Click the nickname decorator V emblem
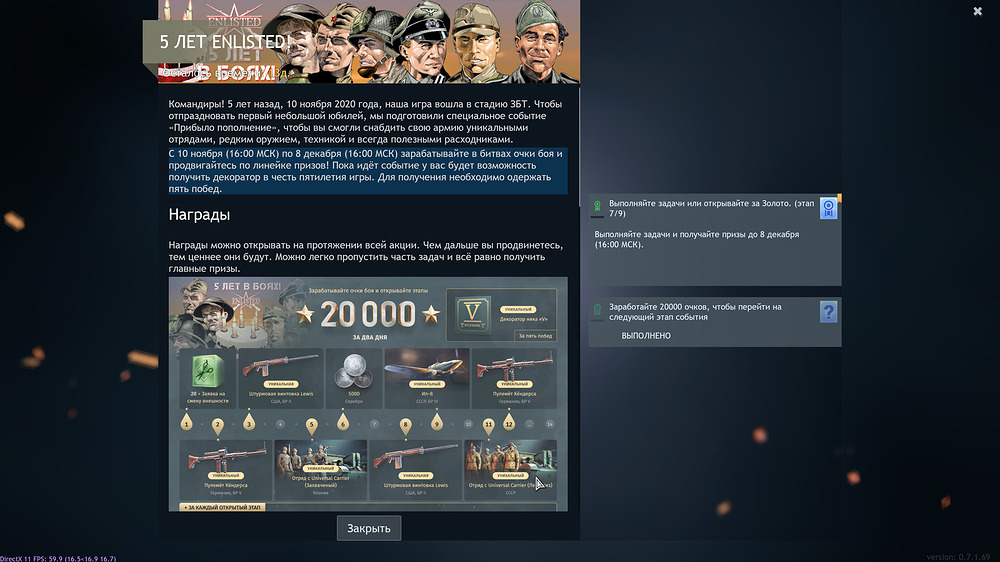Image resolution: width=1000 pixels, height=562 pixels. [x=473, y=313]
